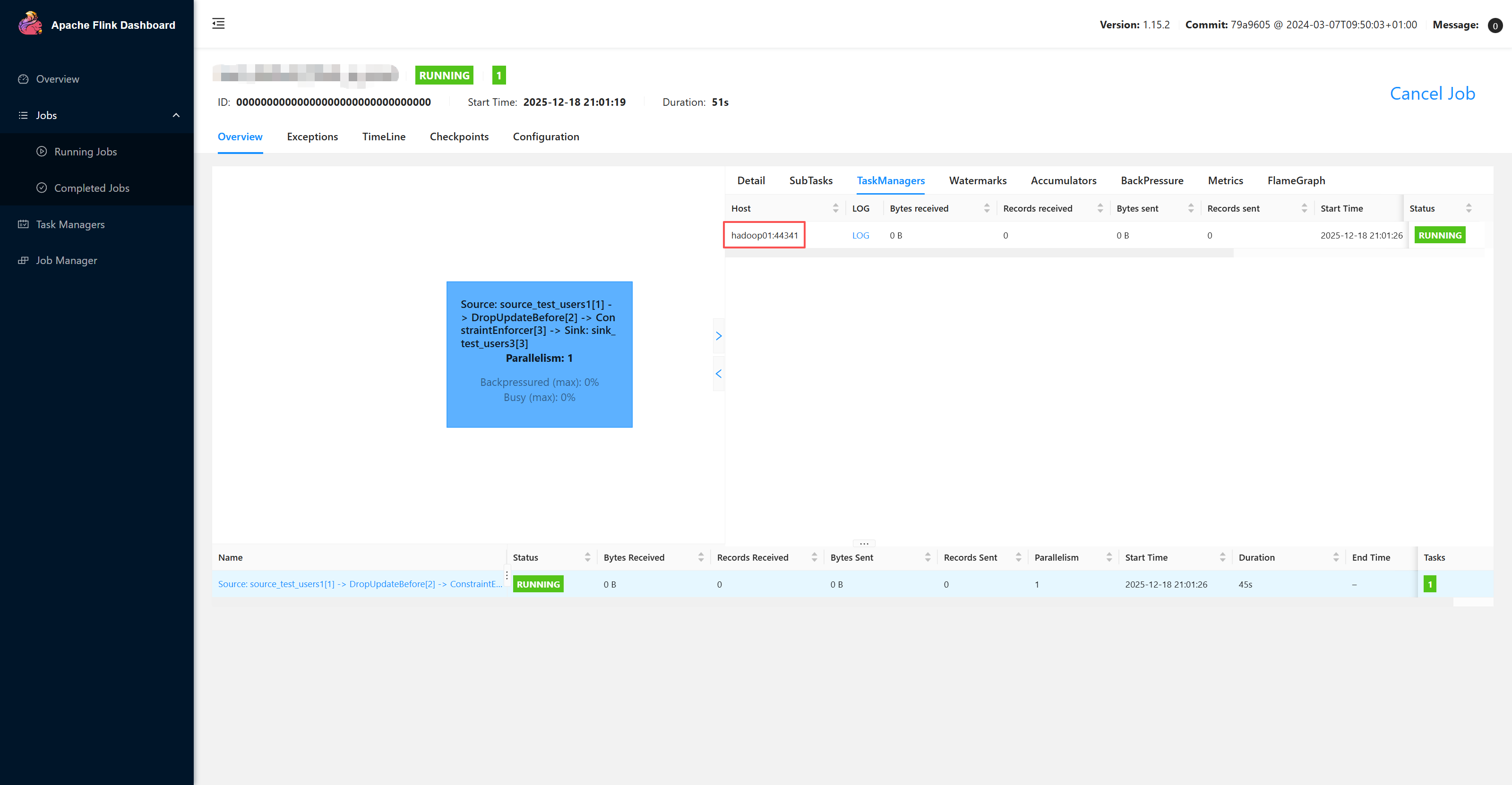
Task: Sort the Host column in TaskManagers table
Action: 835,208
